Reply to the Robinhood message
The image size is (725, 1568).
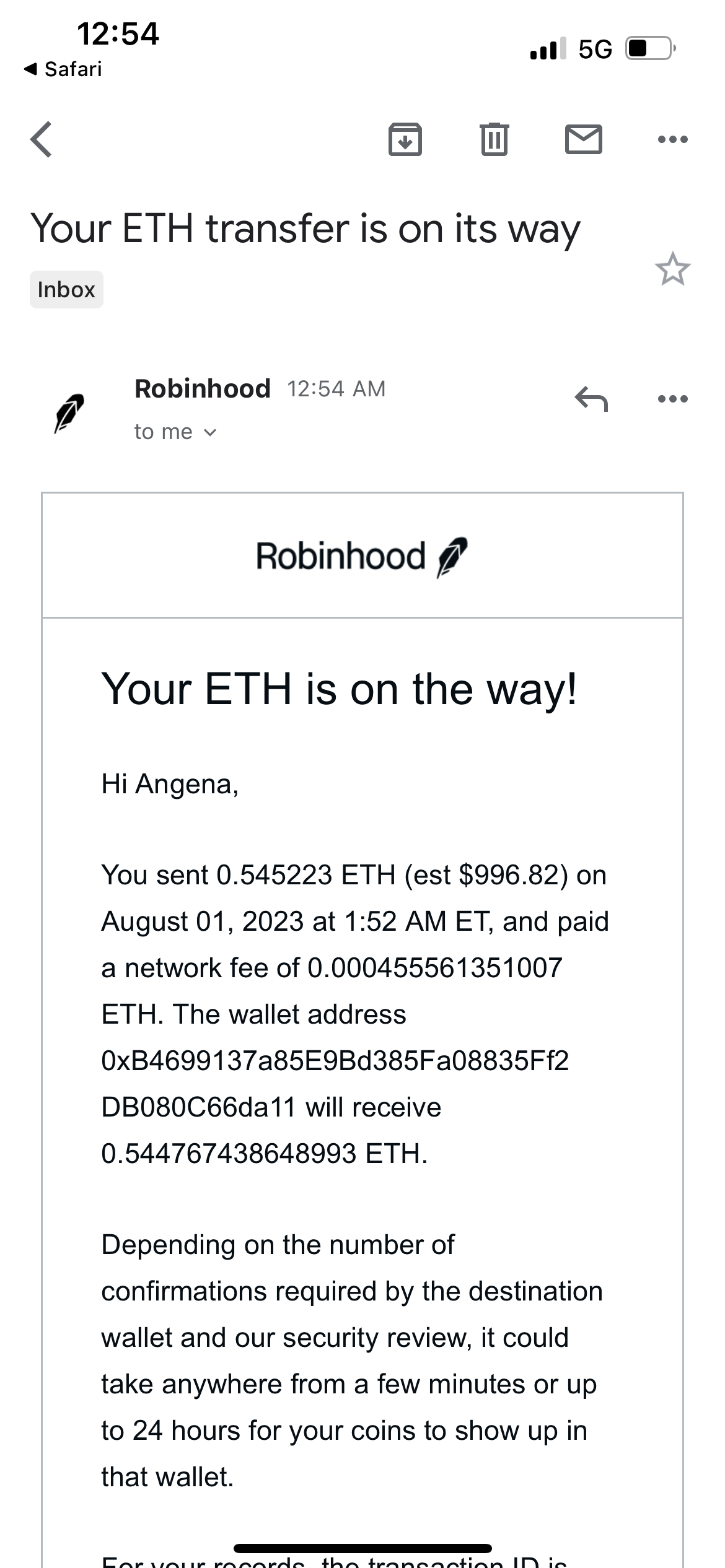pos(591,398)
